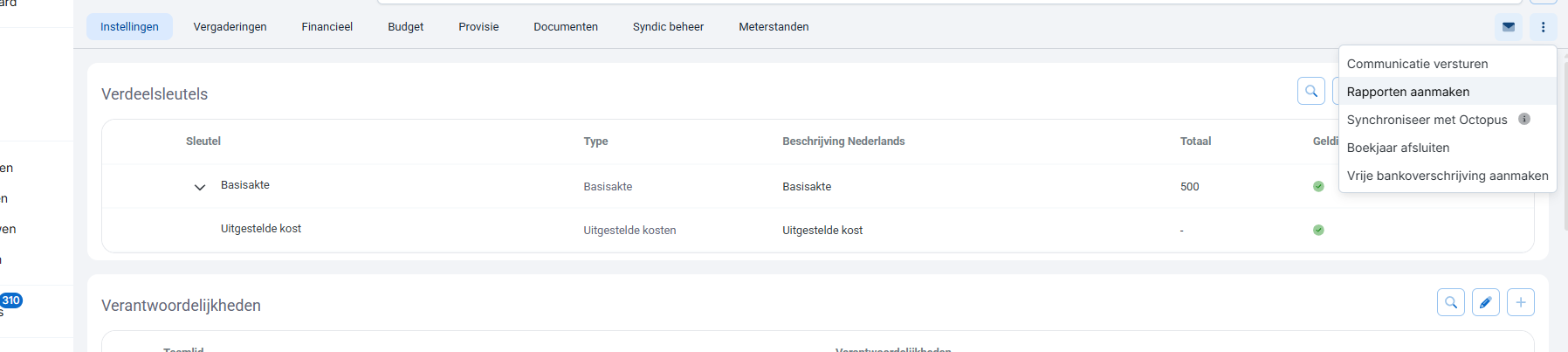Select Boekjaar afsluiten menu option
This screenshot has height=352, width=1568.
click(x=1398, y=148)
